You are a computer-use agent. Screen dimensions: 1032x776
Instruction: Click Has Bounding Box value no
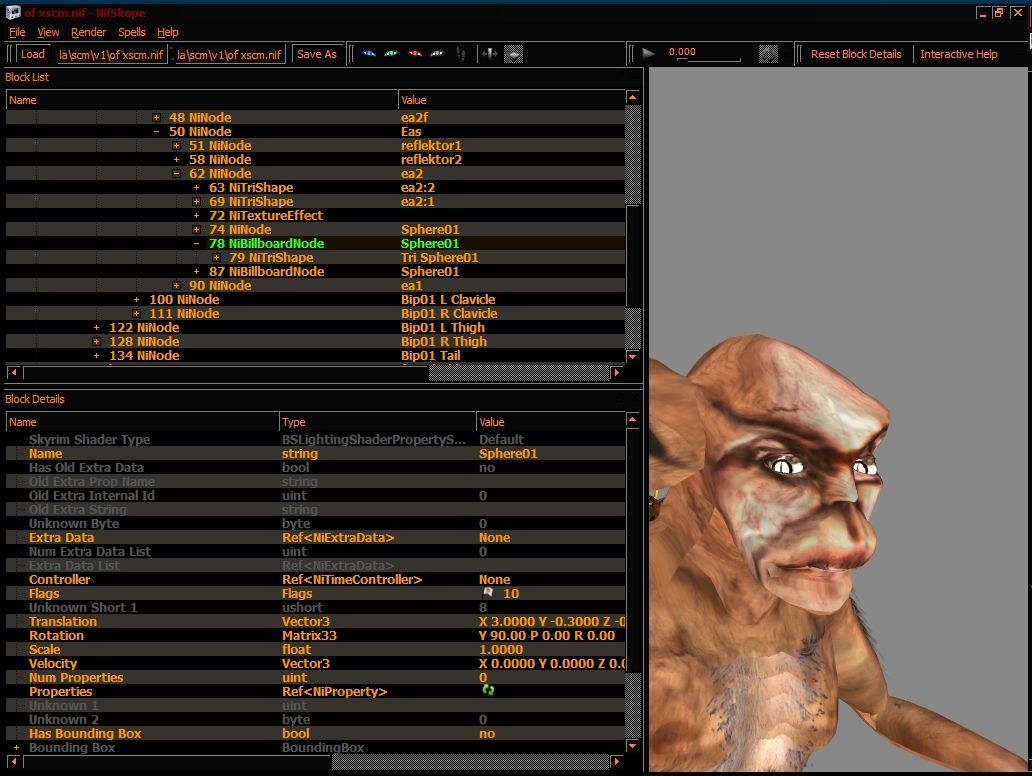click(x=487, y=733)
